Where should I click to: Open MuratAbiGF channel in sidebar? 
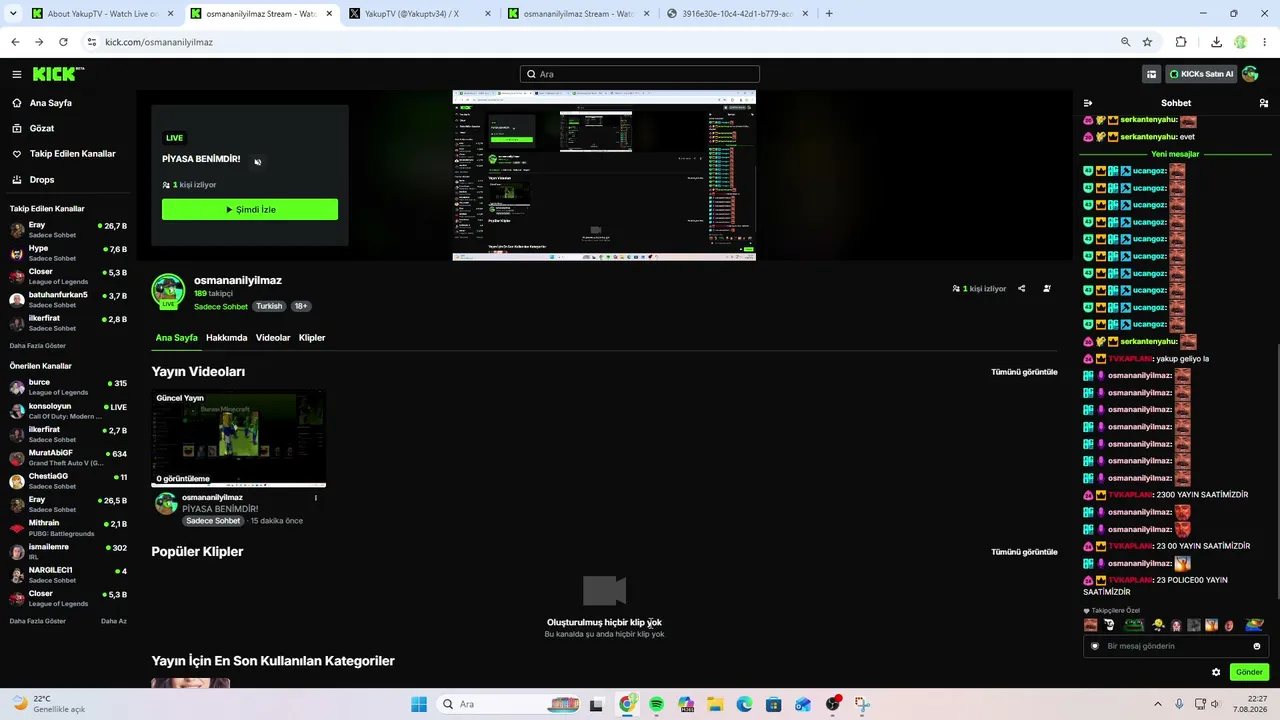(68, 457)
